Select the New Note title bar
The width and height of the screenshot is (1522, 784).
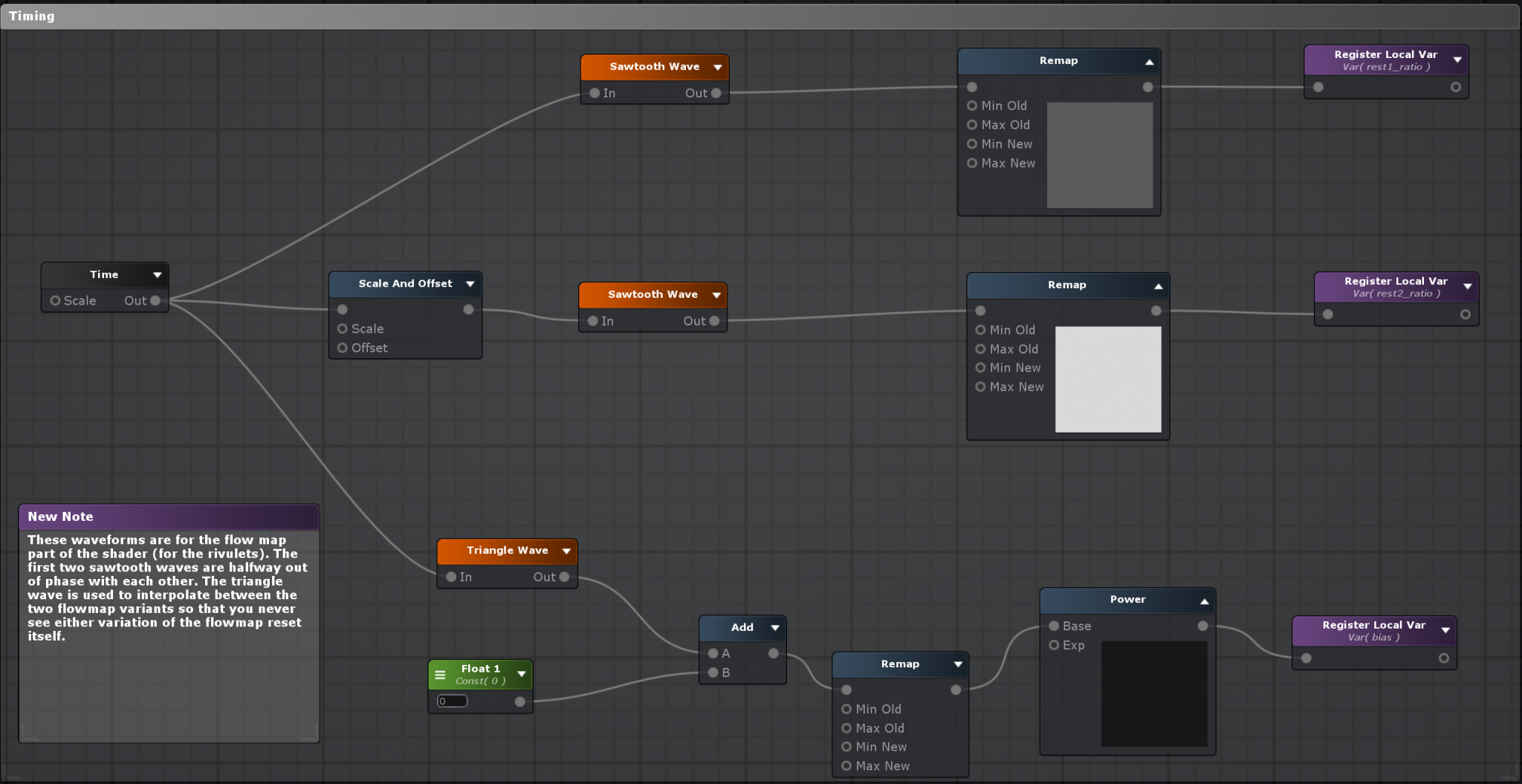pyautogui.click(x=169, y=516)
